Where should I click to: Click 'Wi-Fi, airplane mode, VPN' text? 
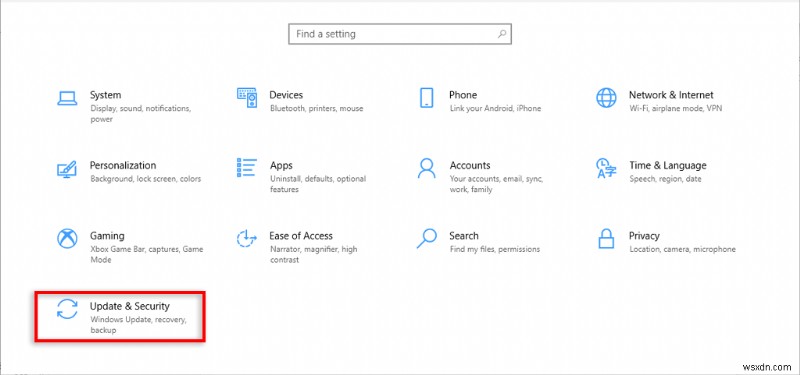point(676,109)
